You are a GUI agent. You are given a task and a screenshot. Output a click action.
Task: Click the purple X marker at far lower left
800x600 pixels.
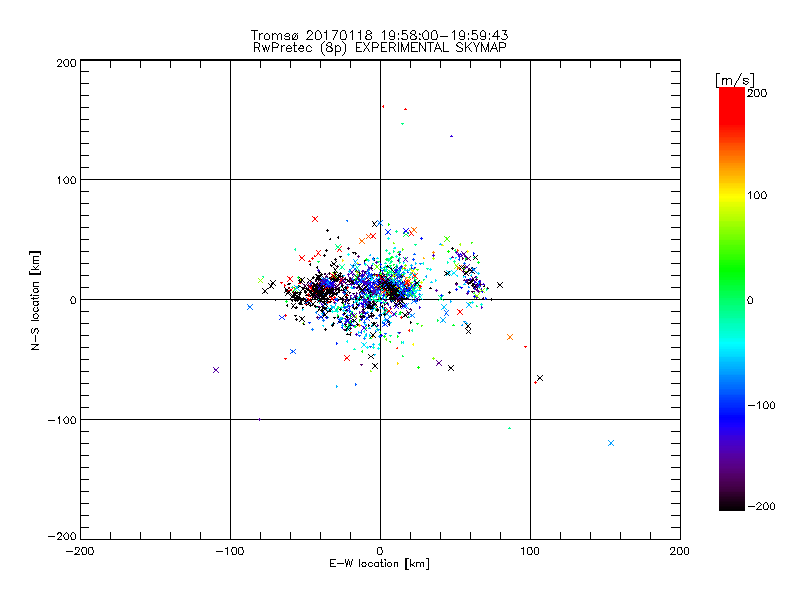tap(216, 370)
